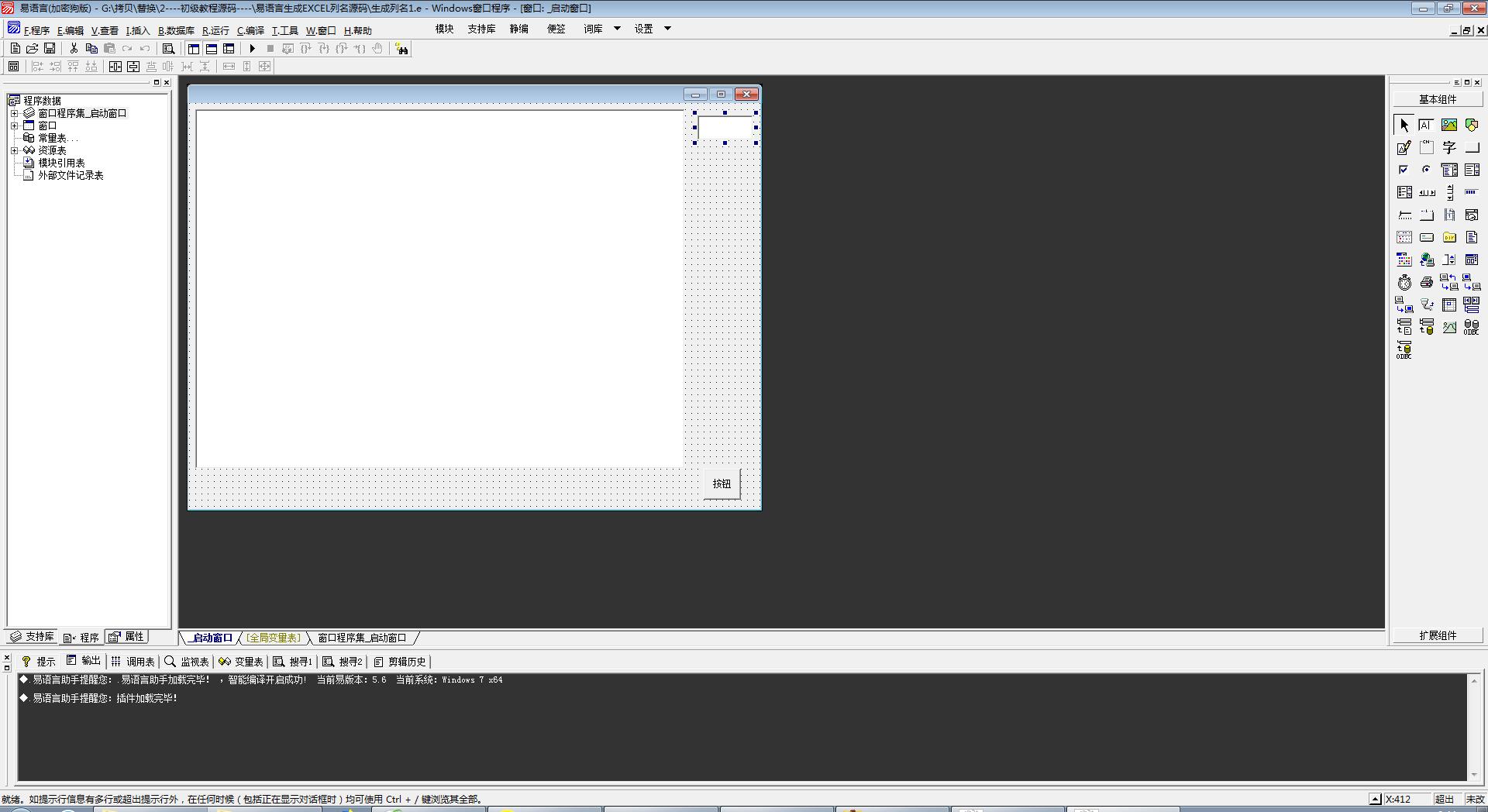The width and height of the screenshot is (1488, 812).
Task: Click the output panel vertical scrollbar
Action: click(x=1474, y=726)
